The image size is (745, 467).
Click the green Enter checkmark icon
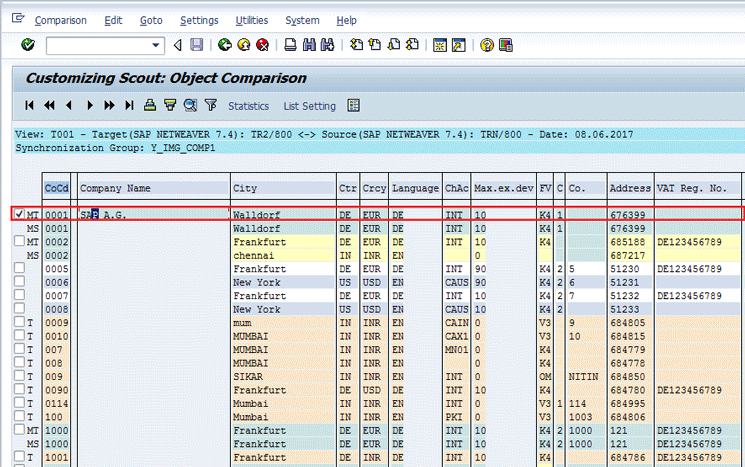27,45
